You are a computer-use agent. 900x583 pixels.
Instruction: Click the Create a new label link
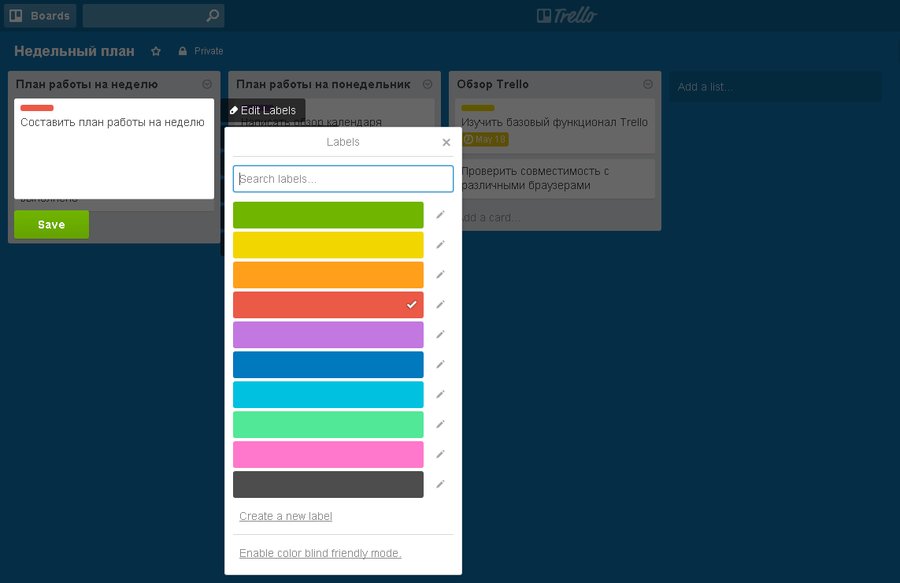pos(285,516)
